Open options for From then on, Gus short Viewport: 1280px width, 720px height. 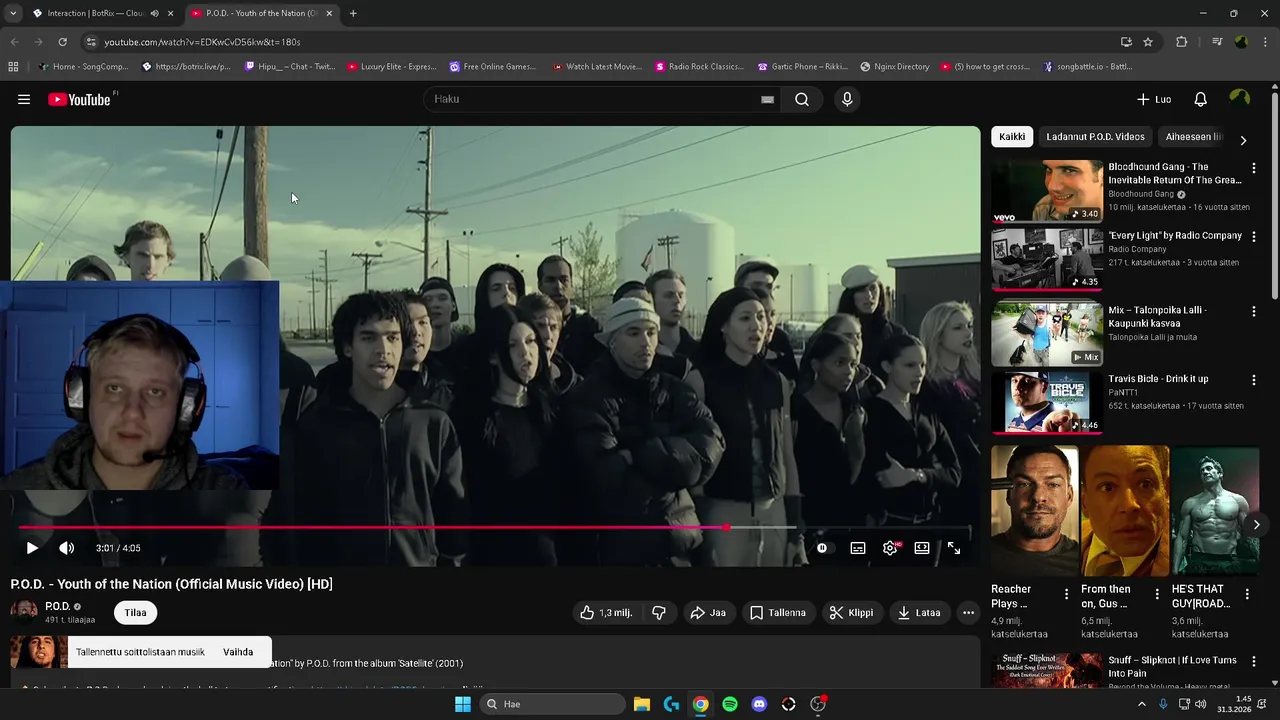pyautogui.click(x=1157, y=594)
